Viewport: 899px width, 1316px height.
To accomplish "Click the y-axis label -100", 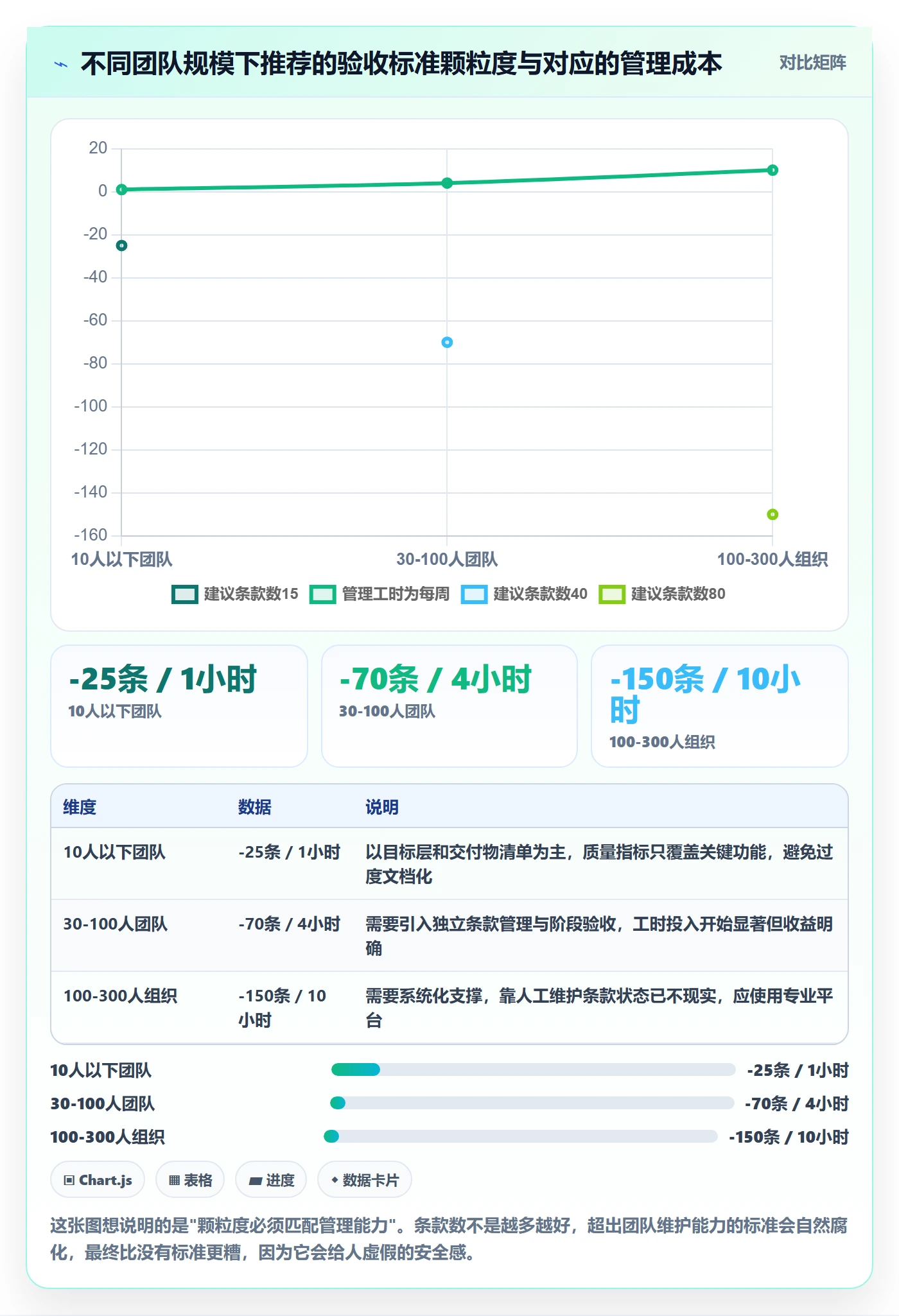I will (91, 406).
